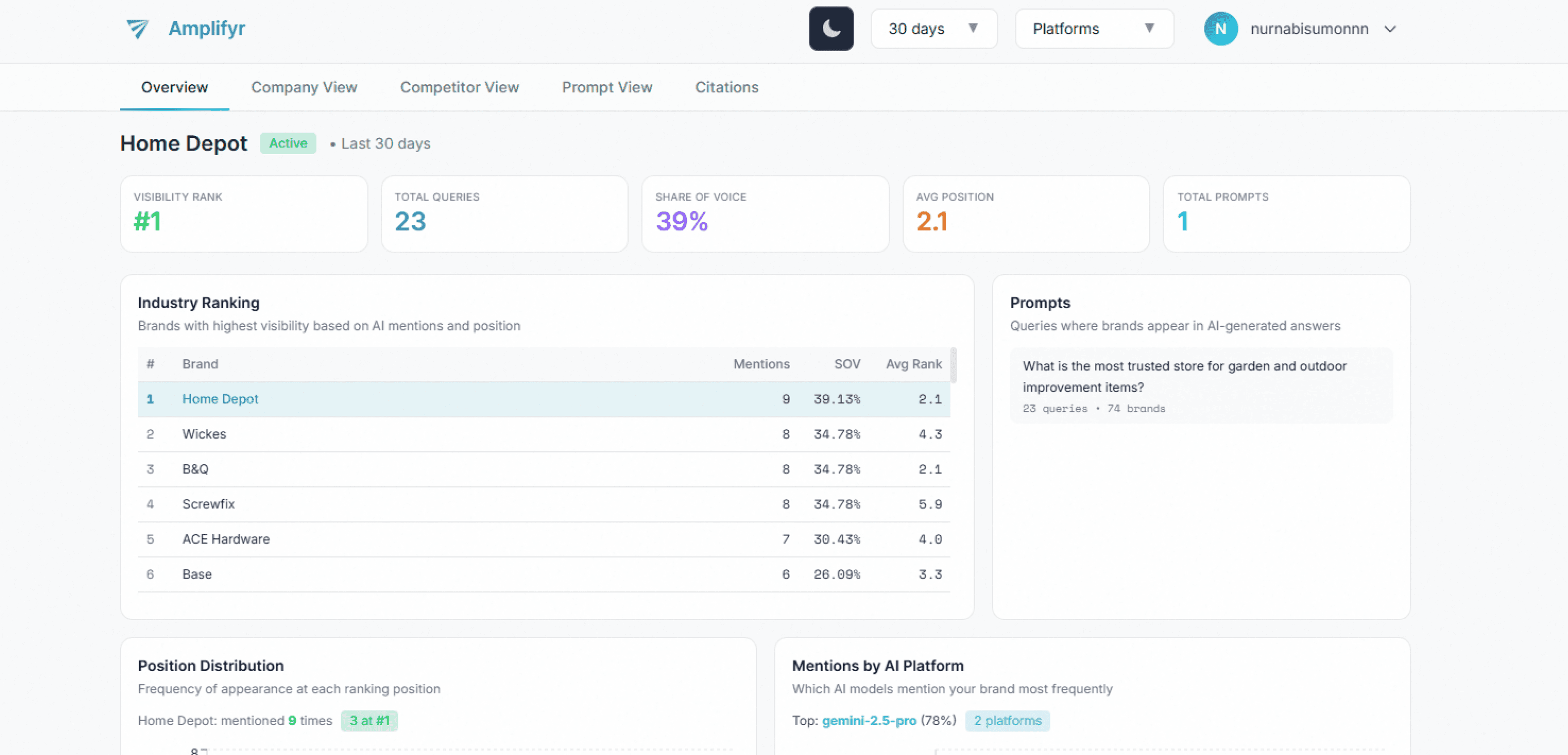Image resolution: width=1568 pixels, height=755 pixels.
Task: Click the green 3 at #1 badge
Action: pyautogui.click(x=369, y=720)
